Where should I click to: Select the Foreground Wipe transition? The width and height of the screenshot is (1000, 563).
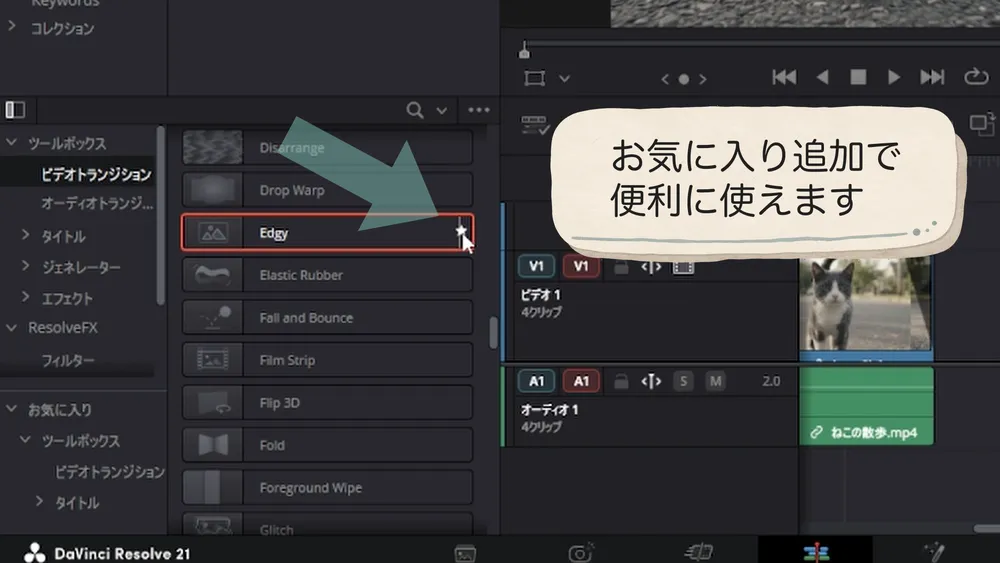click(327, 488)
